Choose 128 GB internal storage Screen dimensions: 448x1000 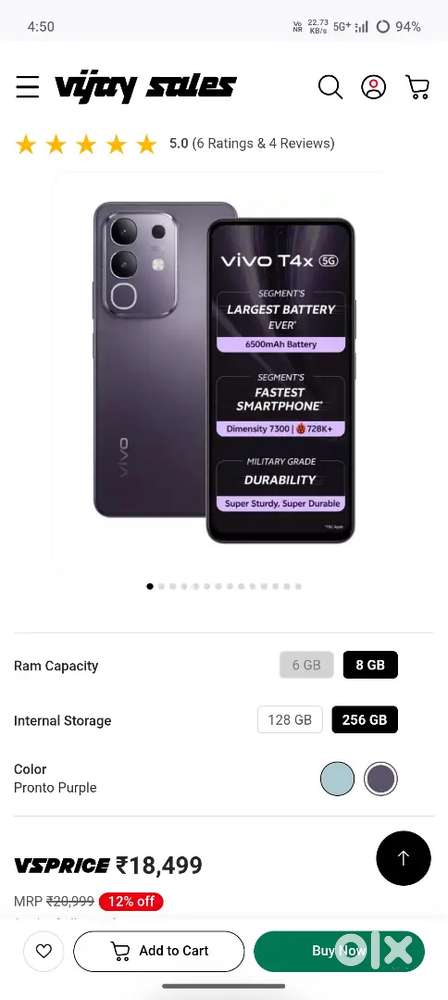[x=290, y=719]
